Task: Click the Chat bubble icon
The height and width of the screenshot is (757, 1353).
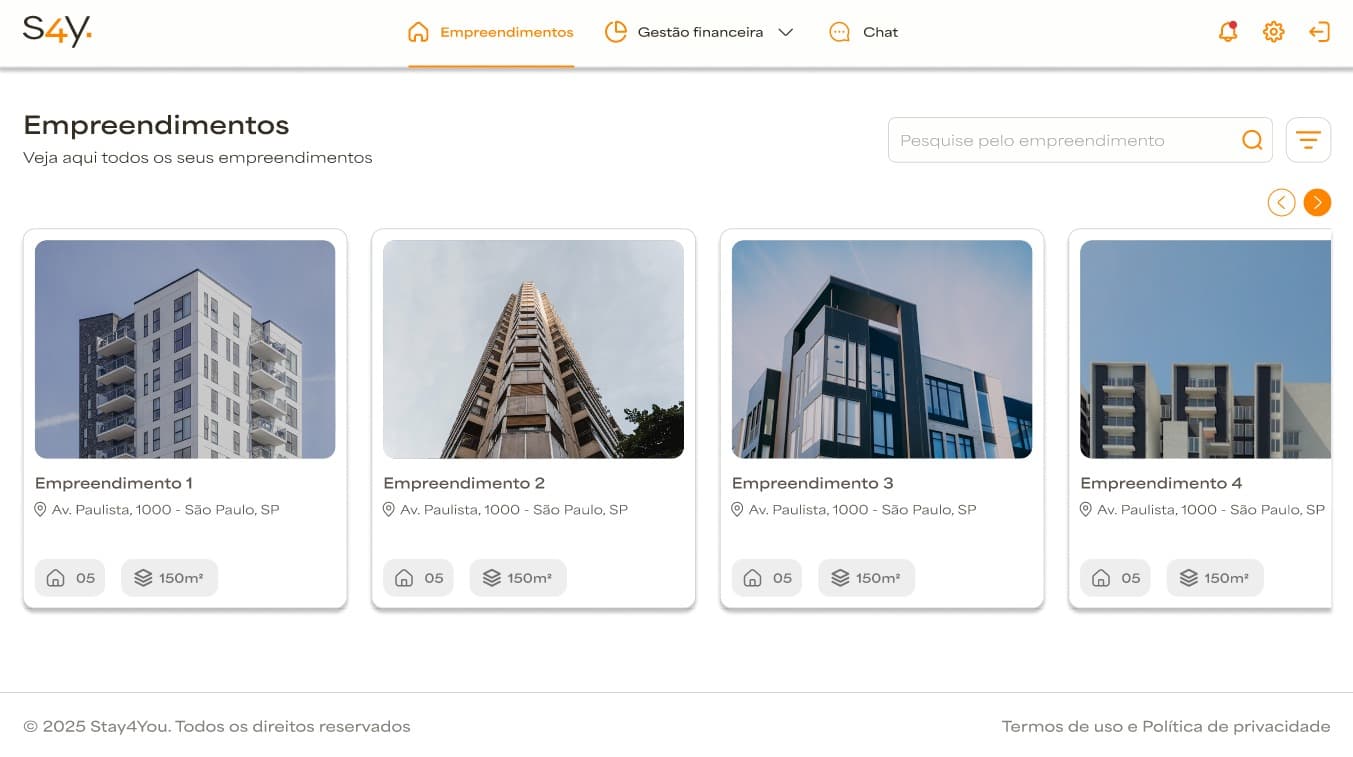Action: click(839, 32)
